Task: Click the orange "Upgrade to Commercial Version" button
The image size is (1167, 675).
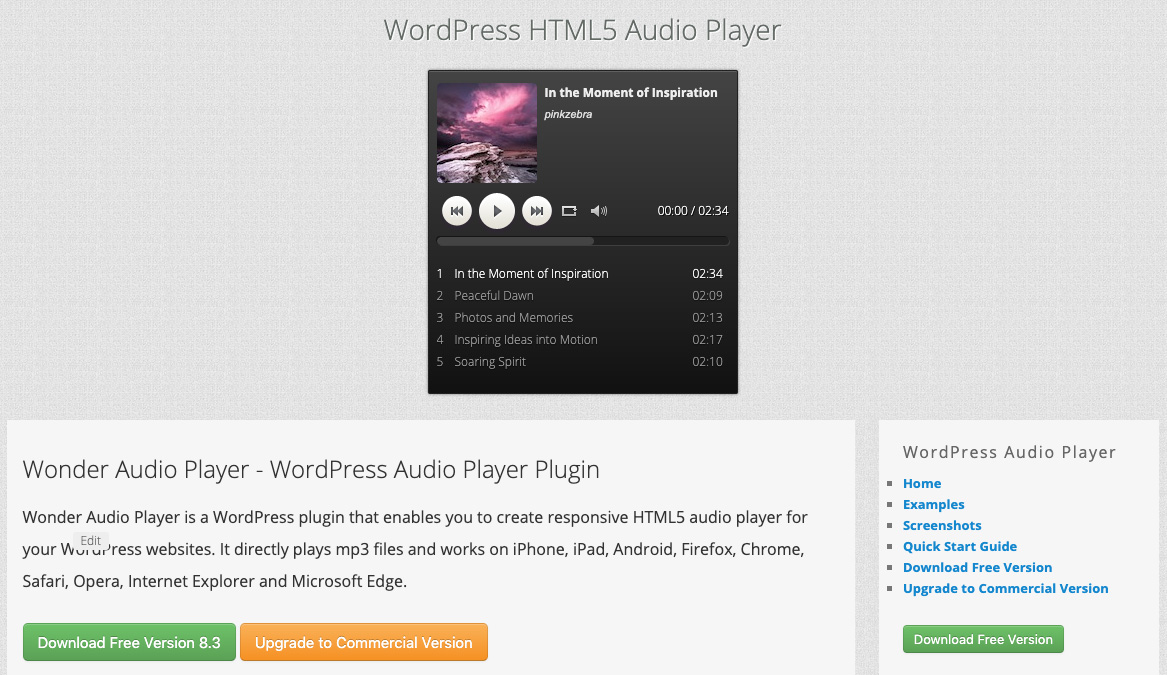Action: coord(364,642)
